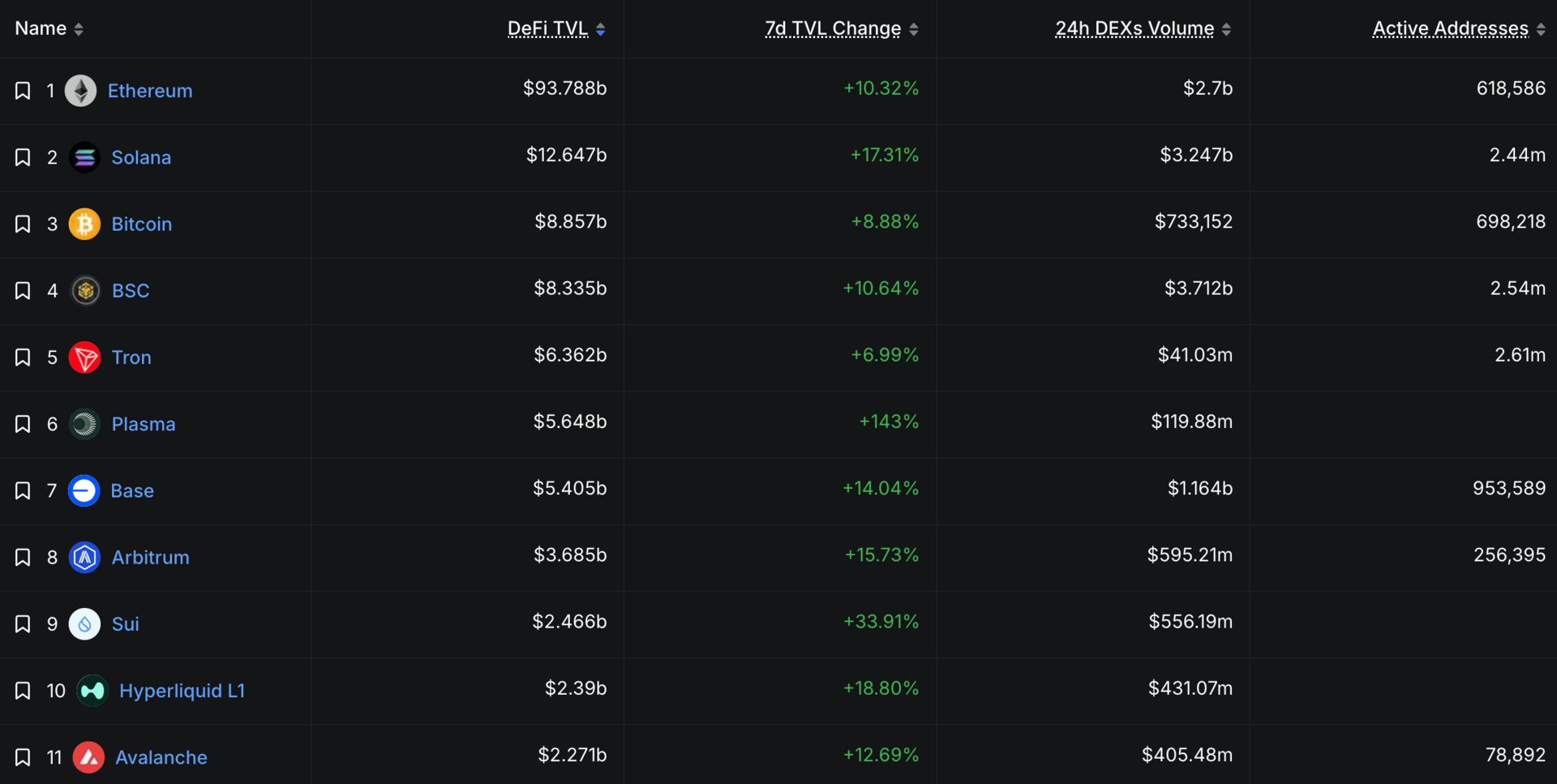Click Solana's $12.647b TVL value

[567, 155]
